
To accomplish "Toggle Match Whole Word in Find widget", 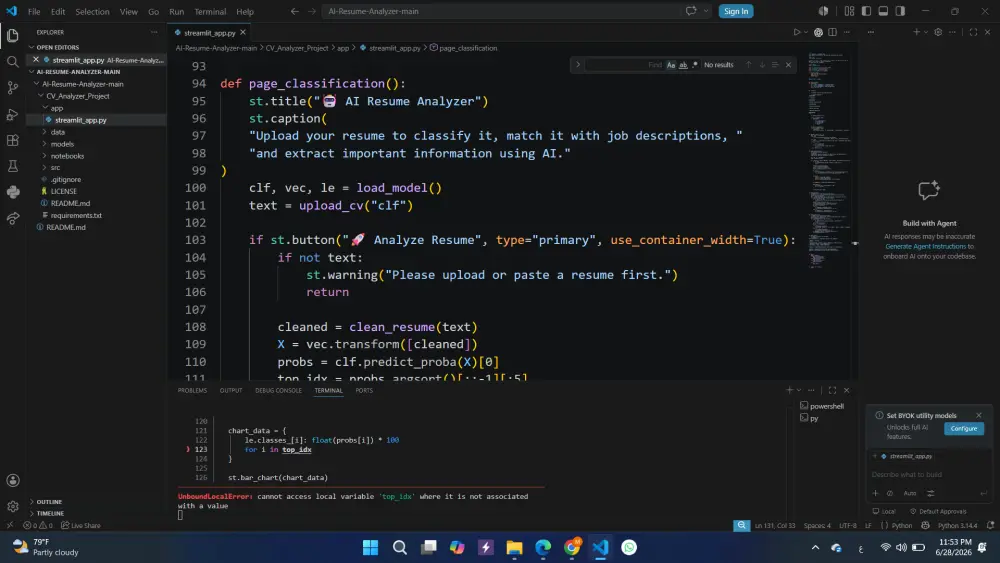I will click(683, 65).
